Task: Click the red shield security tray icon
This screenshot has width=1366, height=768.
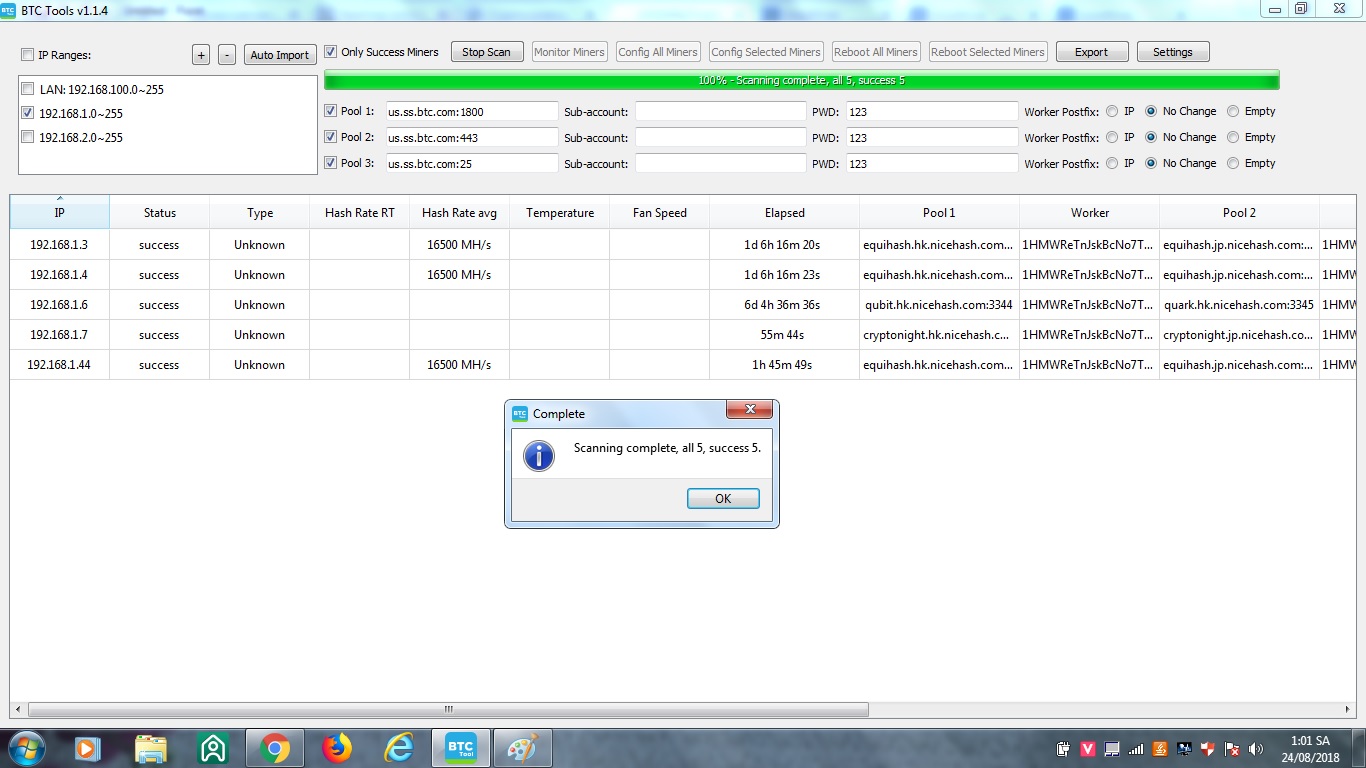Action: [1208, 749]
